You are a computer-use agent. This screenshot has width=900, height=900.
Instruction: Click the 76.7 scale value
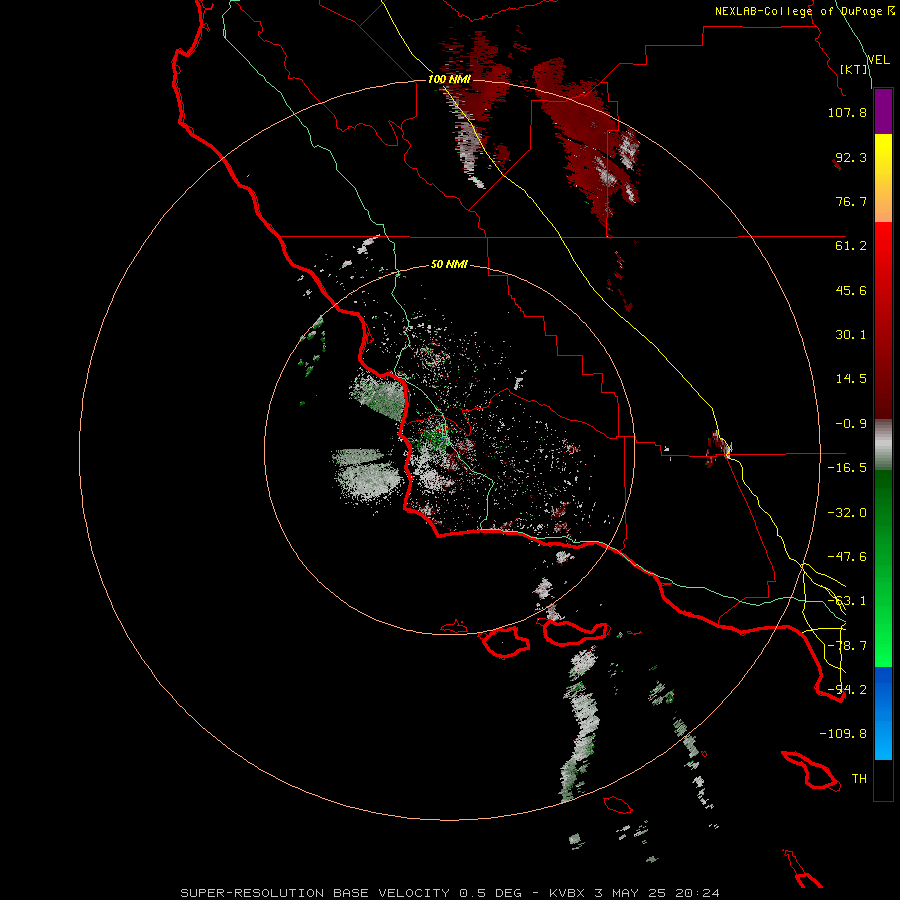point(851,201)
